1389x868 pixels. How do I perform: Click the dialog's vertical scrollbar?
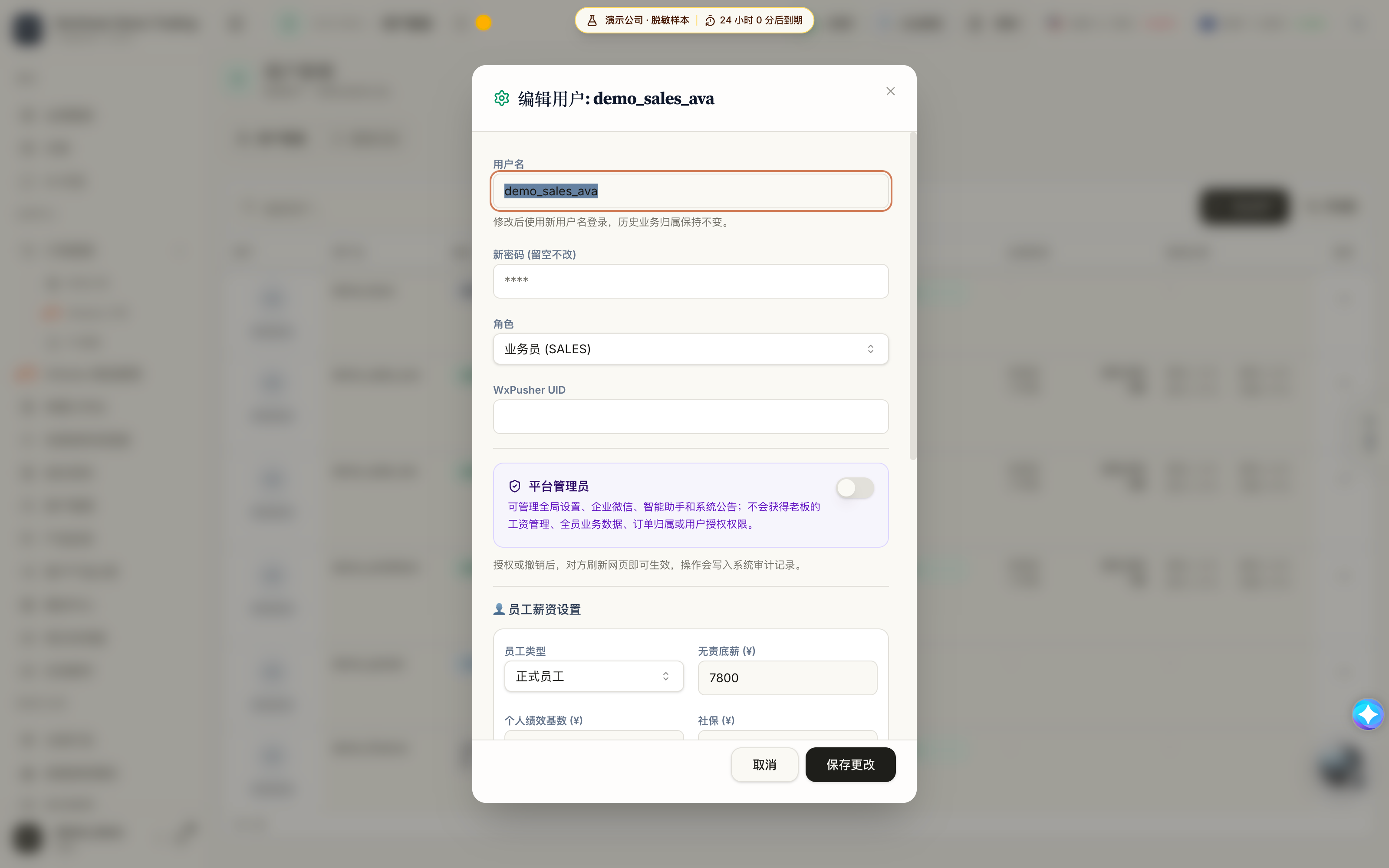coord(912,296)
